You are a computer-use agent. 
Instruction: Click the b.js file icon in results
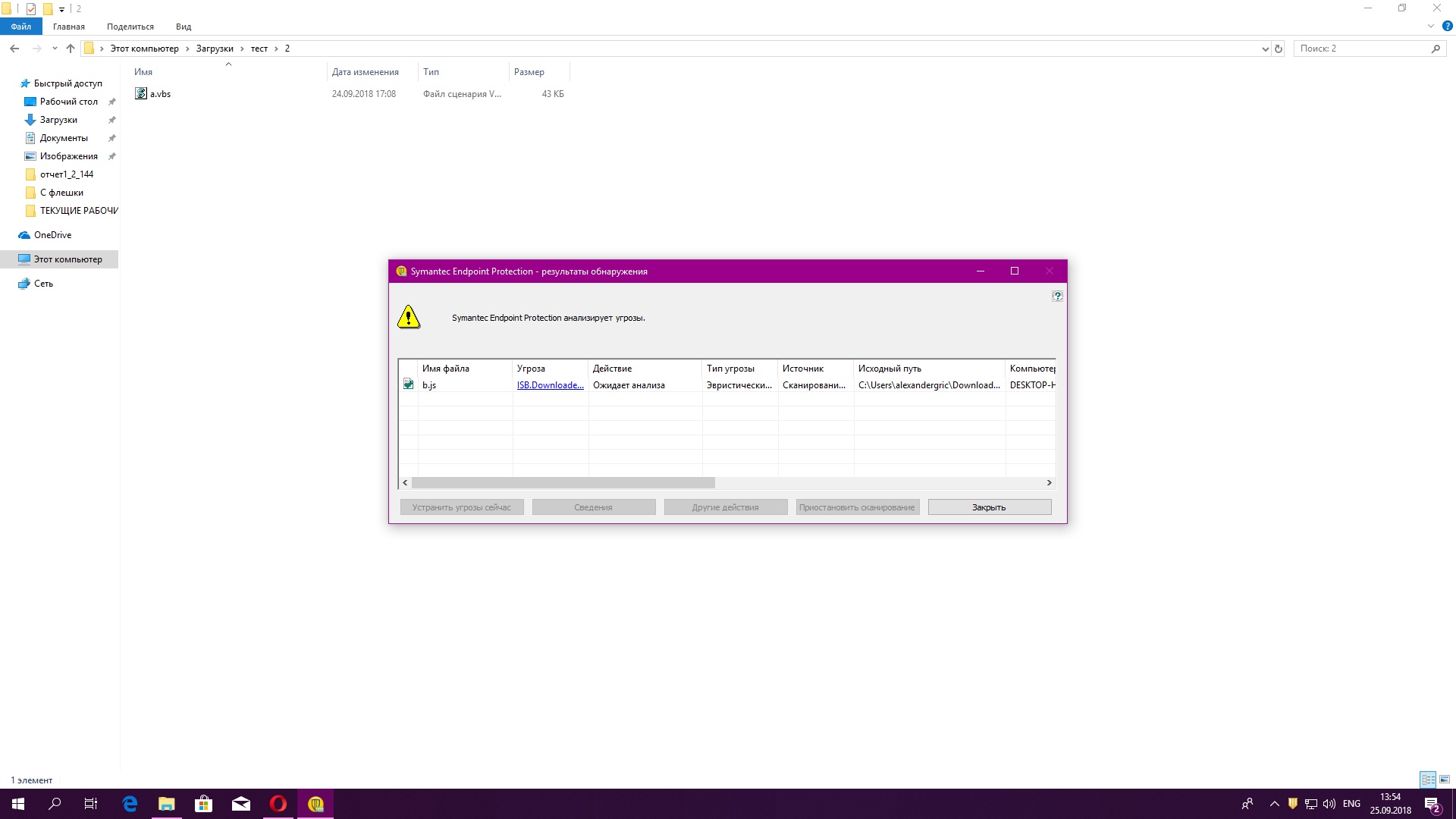coord(409,384)
